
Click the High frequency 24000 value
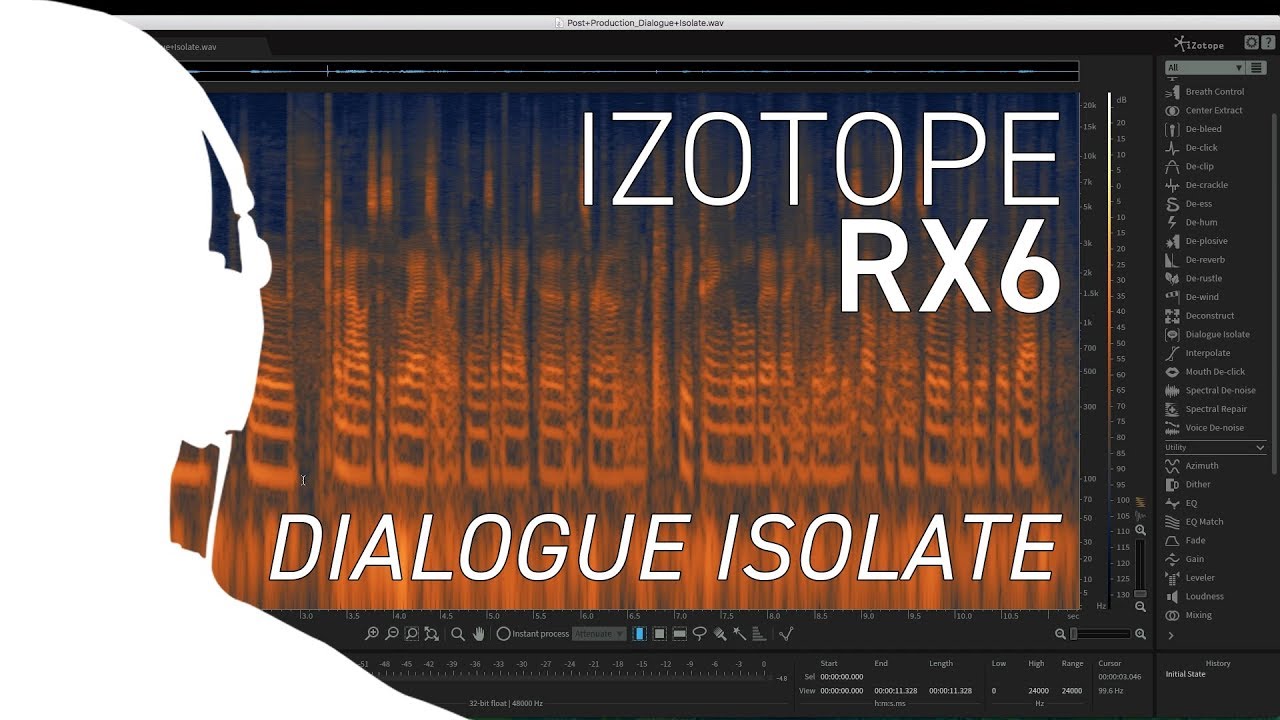(x=1038, y=690)
